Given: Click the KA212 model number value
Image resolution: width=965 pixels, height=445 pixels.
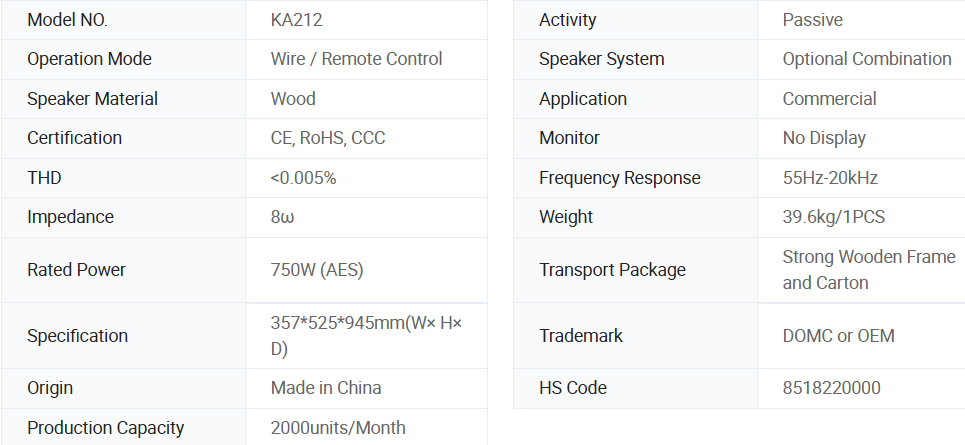Looking at the screenshot, I should 297,20.
